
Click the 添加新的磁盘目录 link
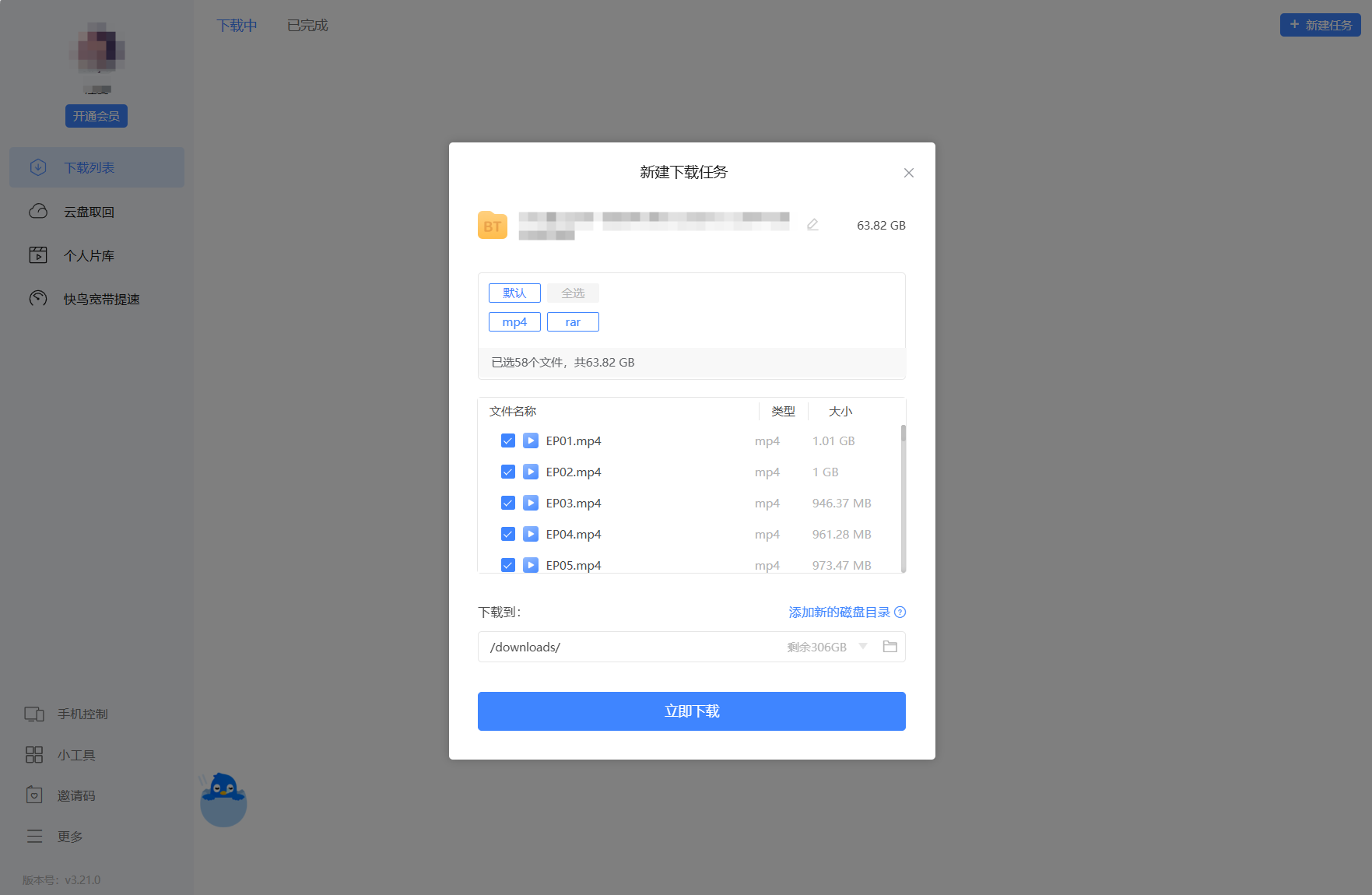(x=839, y=612)
